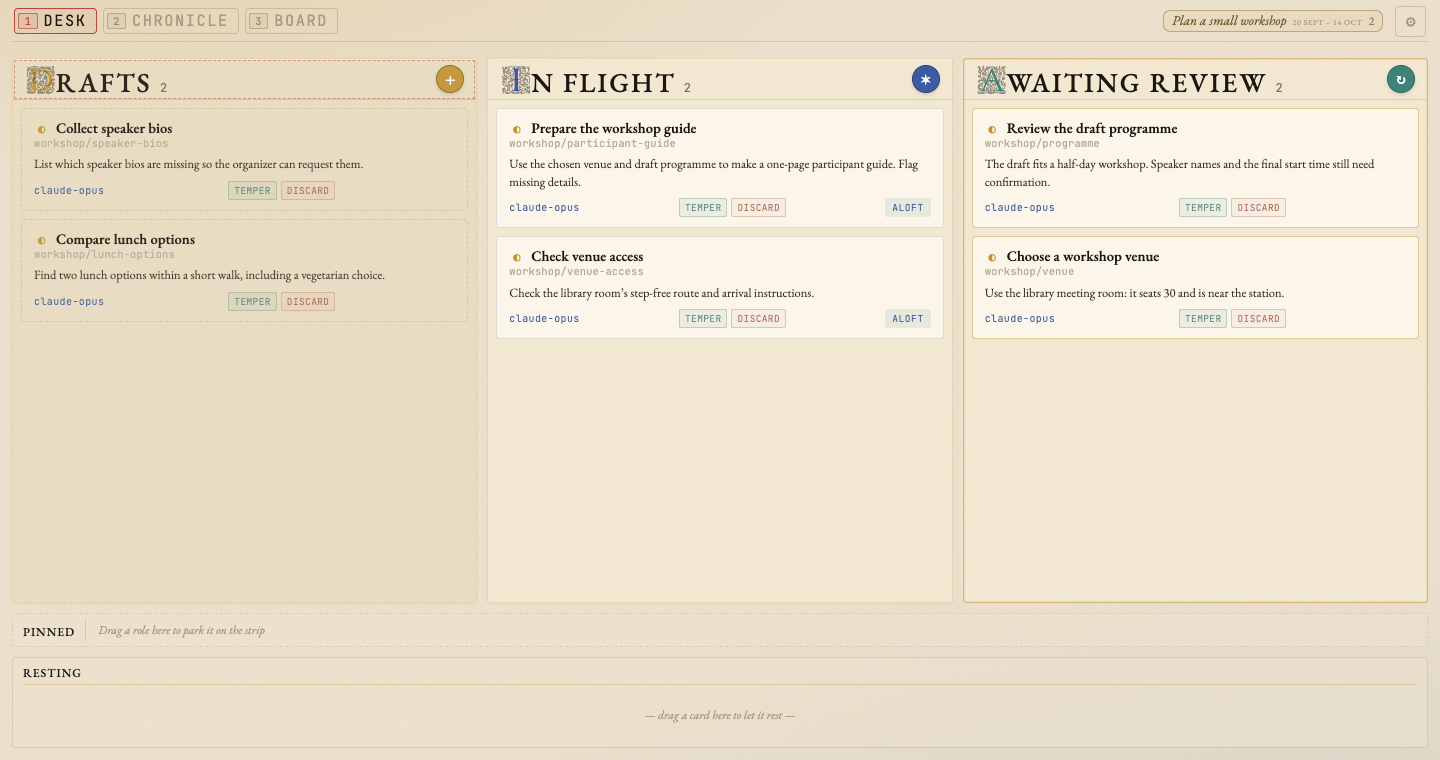Image resolution: width=1440 pixels, height=760 pixels.
Task: Temper the Choose a workshop venue card
Action: pyautogui.click(x=1203, y=319)
